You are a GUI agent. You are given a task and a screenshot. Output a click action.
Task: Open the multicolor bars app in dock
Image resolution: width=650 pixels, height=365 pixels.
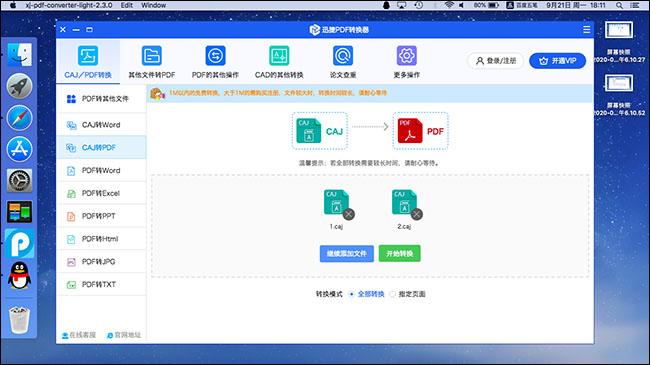click(x=19, y=212)
